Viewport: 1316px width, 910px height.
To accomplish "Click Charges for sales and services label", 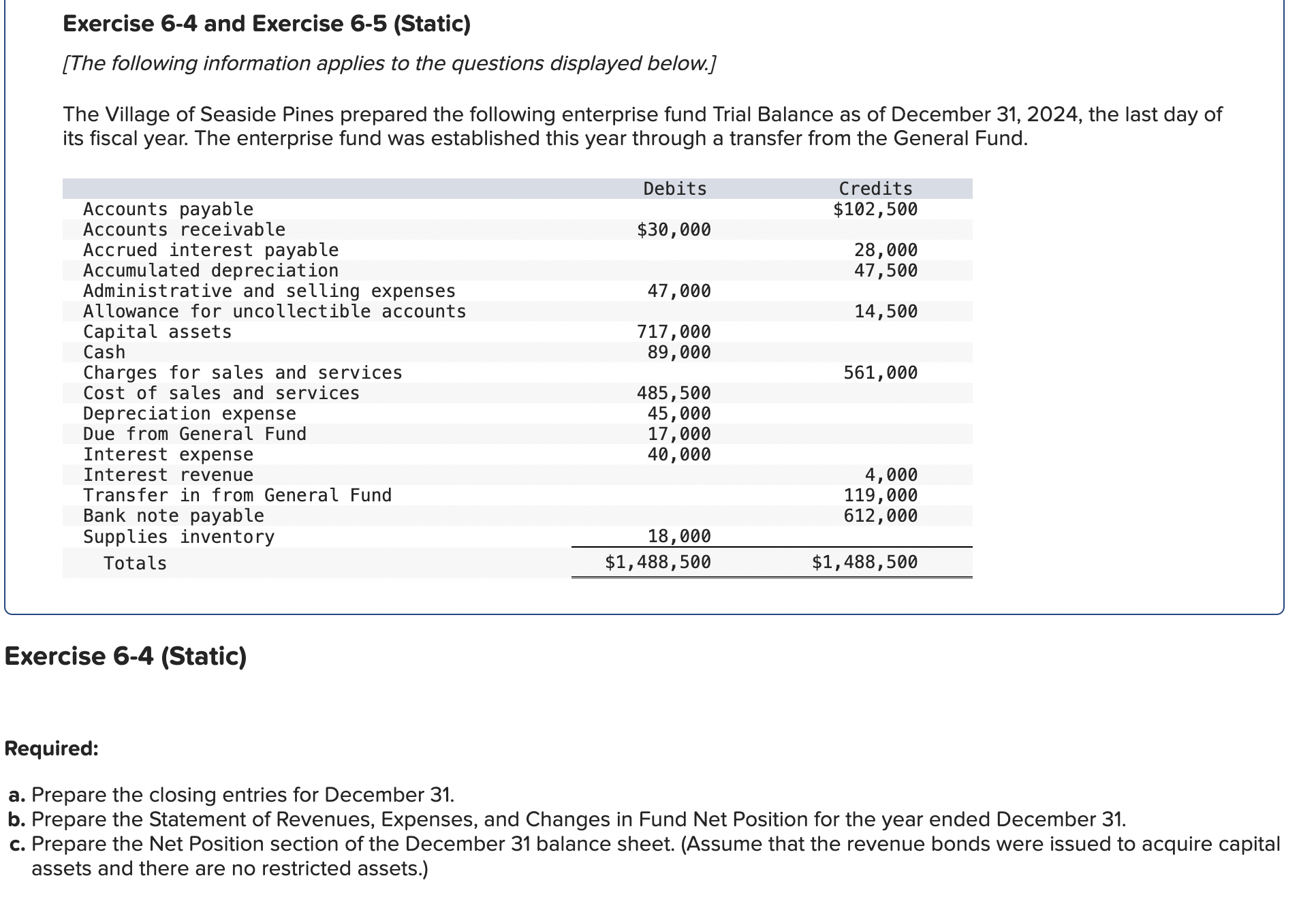I will pyautogui.click(x=242, y=373).
